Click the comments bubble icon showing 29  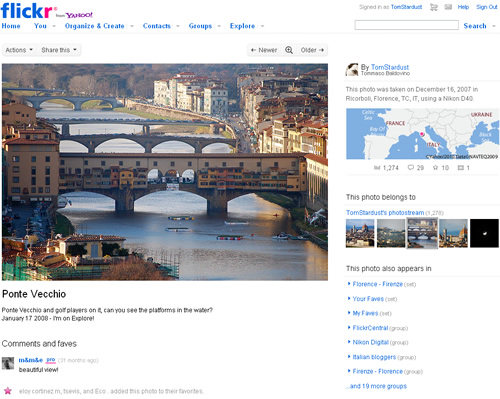(x=411, y=167)
